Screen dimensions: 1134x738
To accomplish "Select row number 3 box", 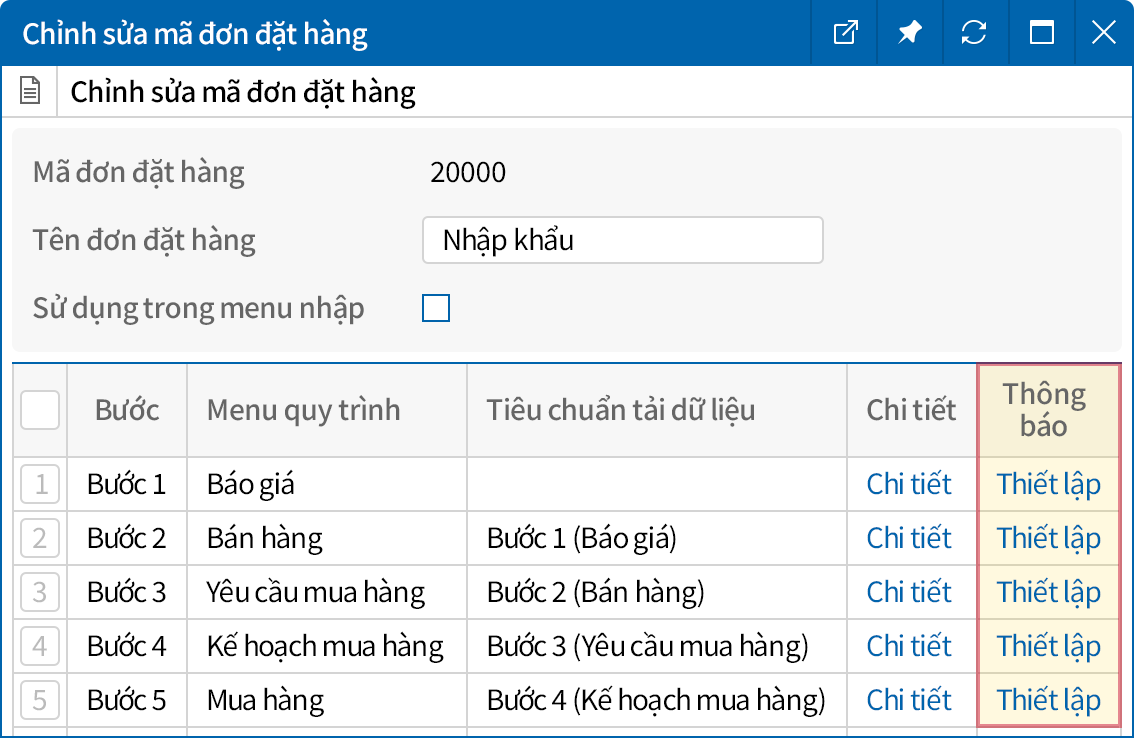I will click(40, 593).
